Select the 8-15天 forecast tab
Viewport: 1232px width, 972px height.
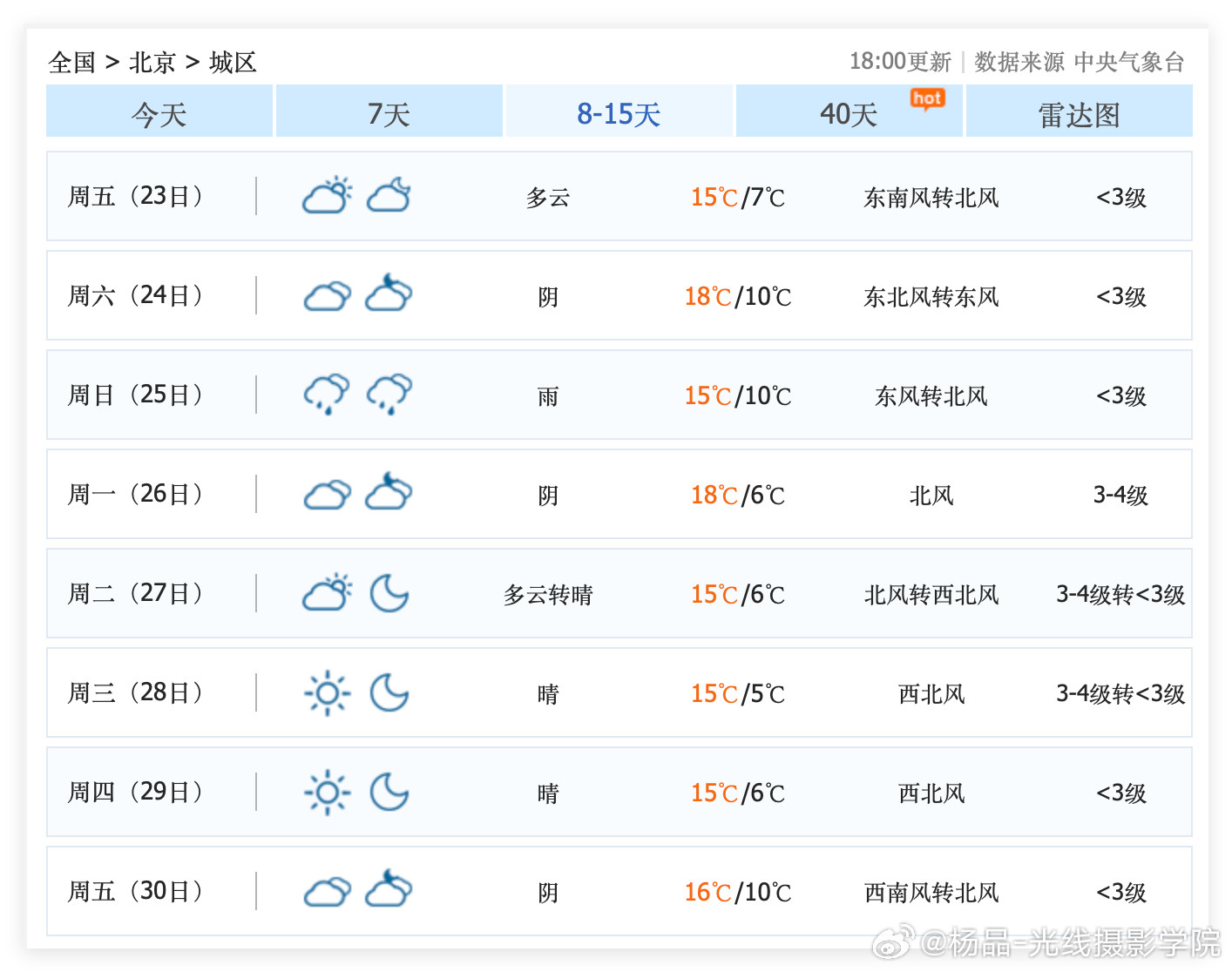coord(619,111)
